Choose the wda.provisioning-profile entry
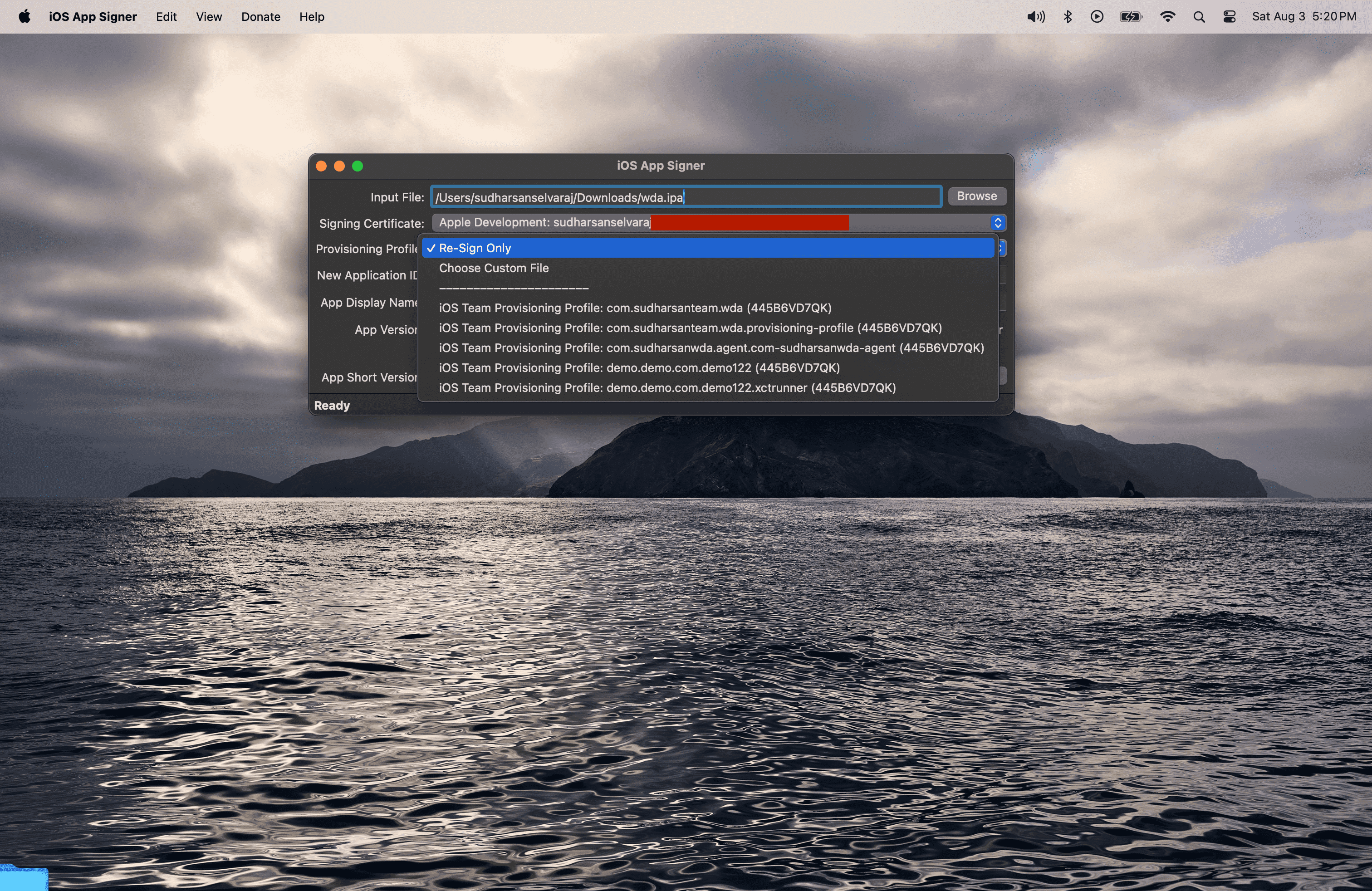The image size is (1372, 891). pyautogui.click(x=690, y=328)
